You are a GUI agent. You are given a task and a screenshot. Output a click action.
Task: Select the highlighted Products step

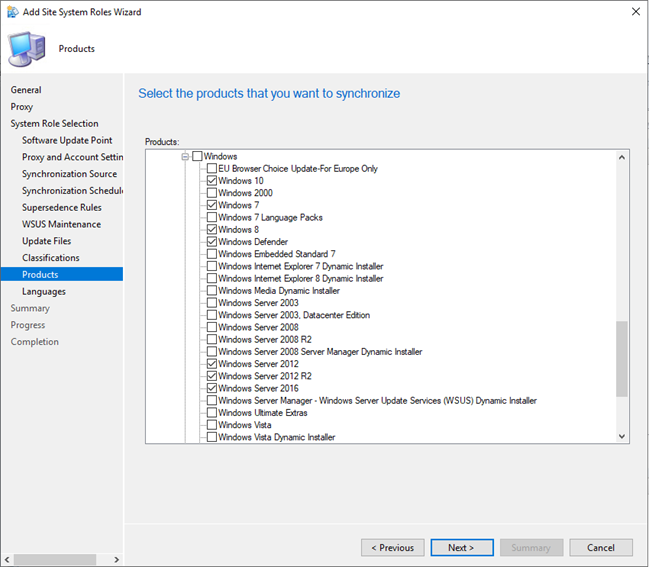pos(62,274)
